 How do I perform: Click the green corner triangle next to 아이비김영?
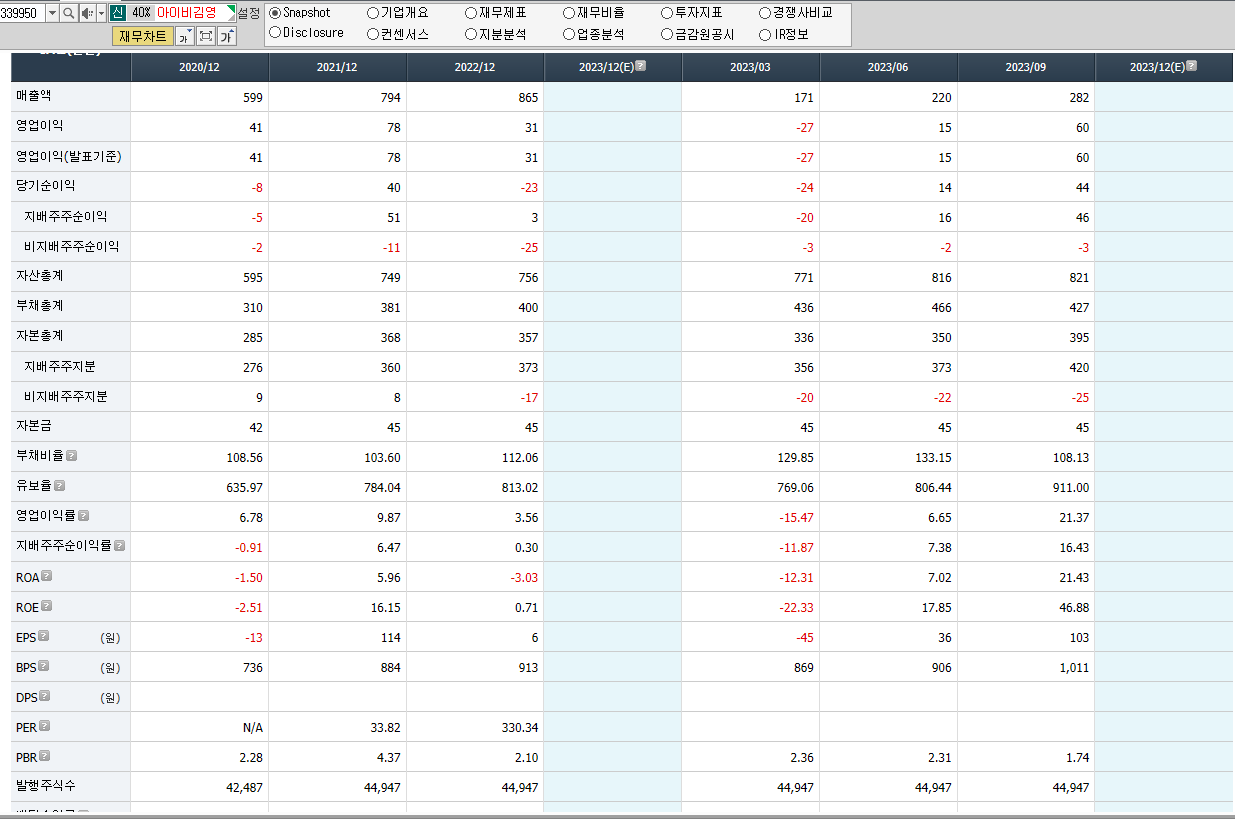[x=231, y=10]
